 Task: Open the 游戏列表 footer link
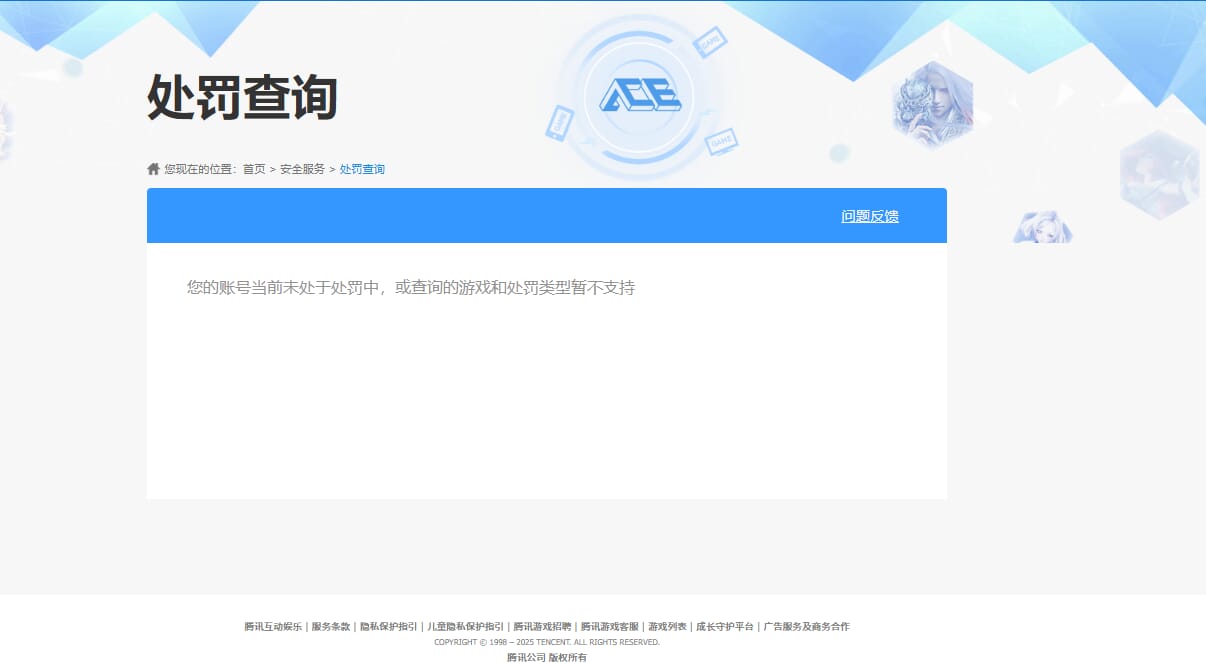tap(667, 627)
